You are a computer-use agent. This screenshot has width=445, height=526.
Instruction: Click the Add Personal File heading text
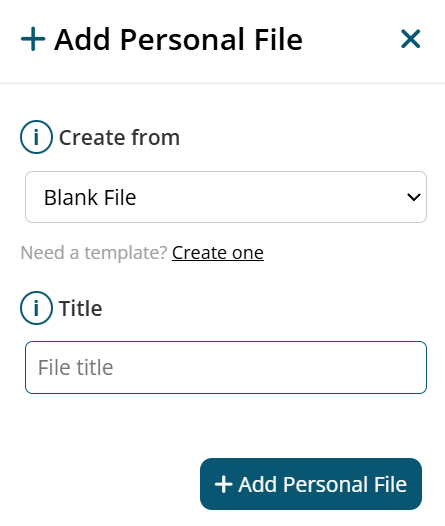coord(178,40)
